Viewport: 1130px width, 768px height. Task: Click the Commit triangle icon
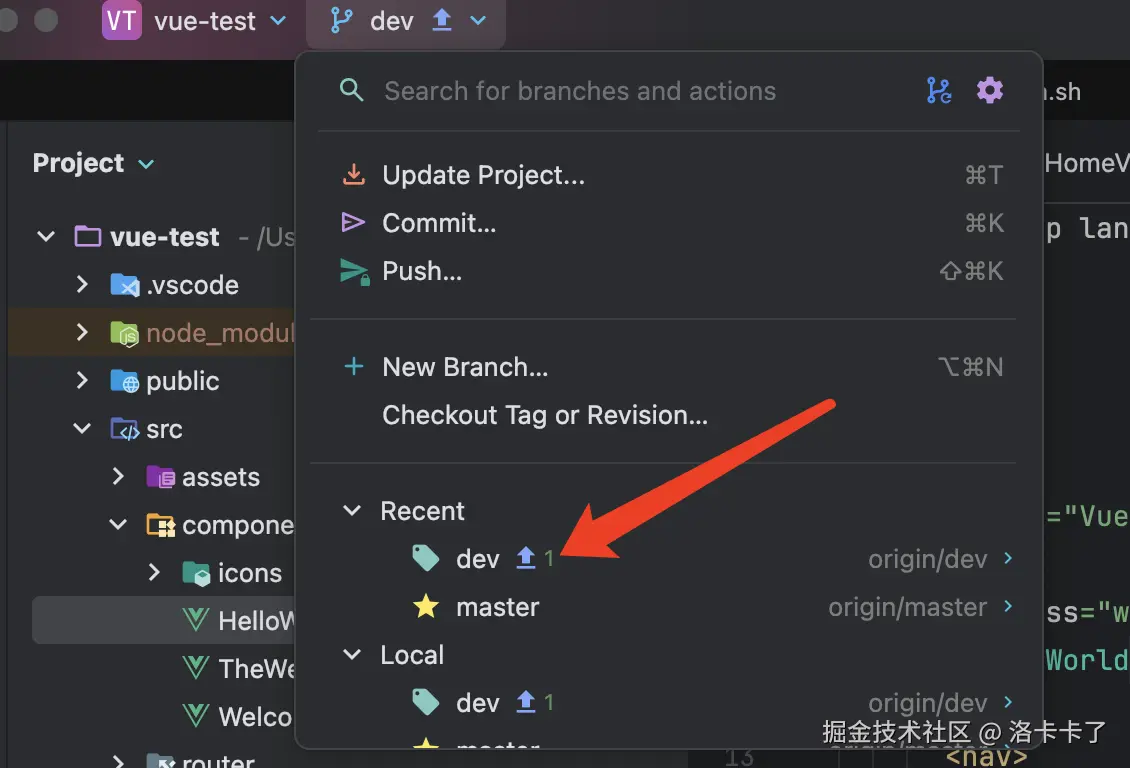[353, 223]
